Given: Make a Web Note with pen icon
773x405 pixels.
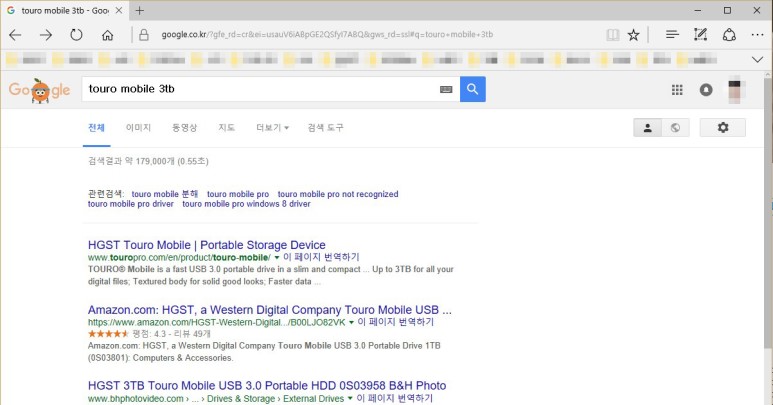Looking at the screenshot, I should 701,34.
